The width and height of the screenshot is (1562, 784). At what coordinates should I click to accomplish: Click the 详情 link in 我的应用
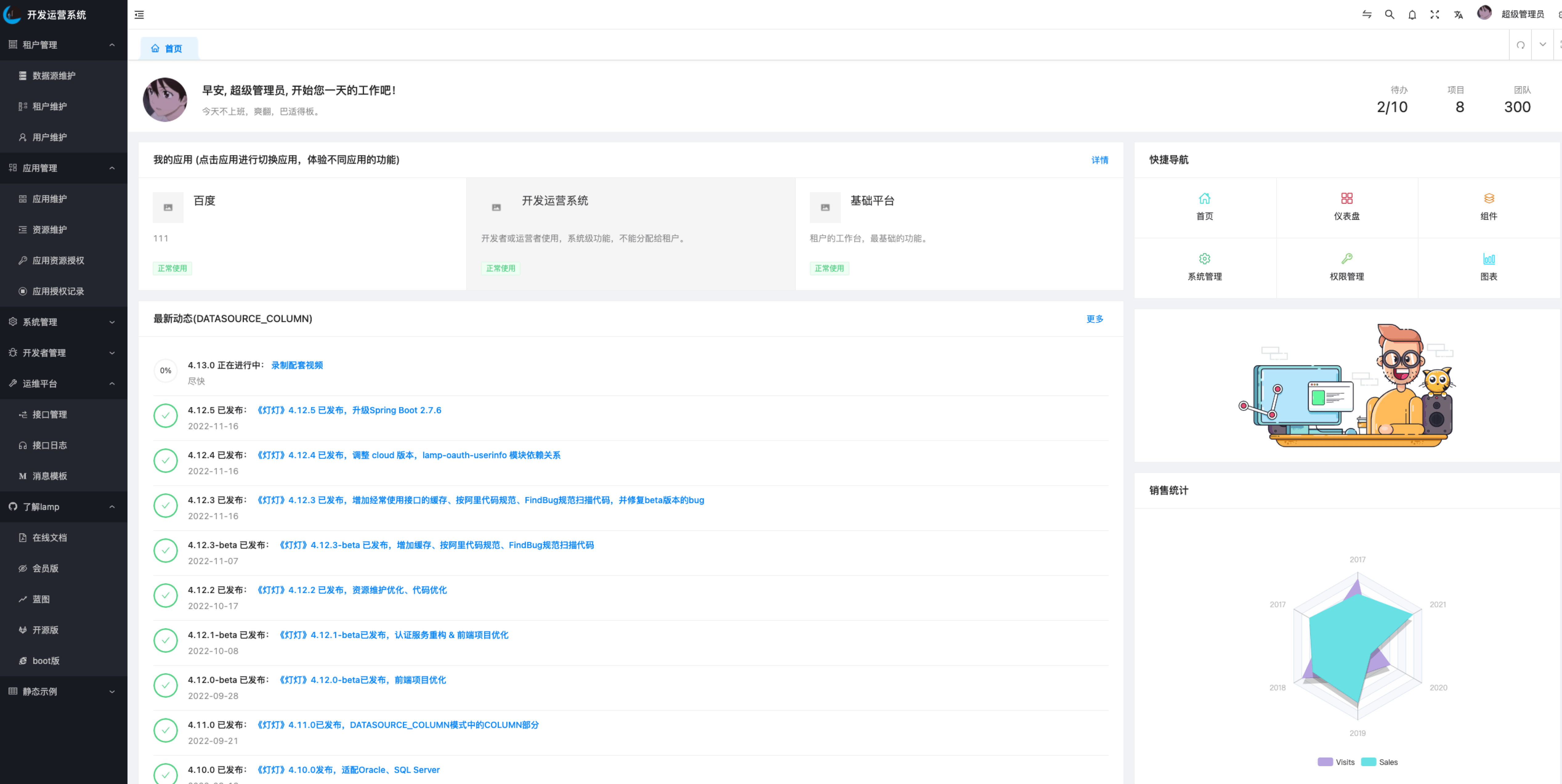coord(1099,160)
